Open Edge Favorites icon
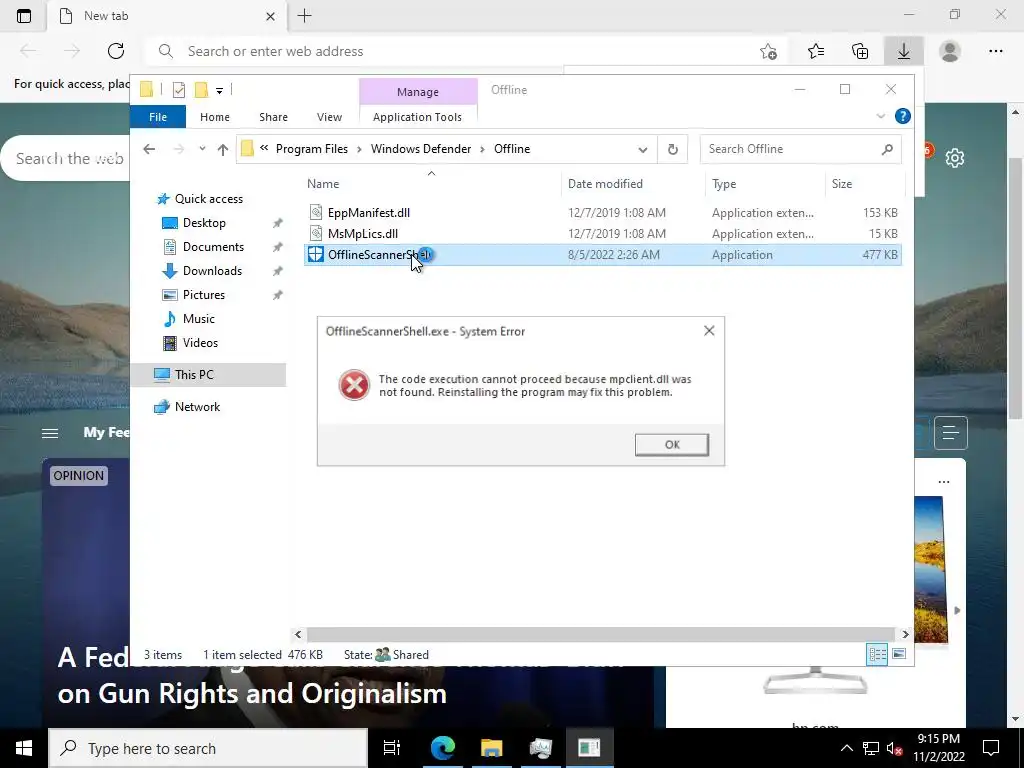Viewport: 1024px width, 768px height. [816, 51]
